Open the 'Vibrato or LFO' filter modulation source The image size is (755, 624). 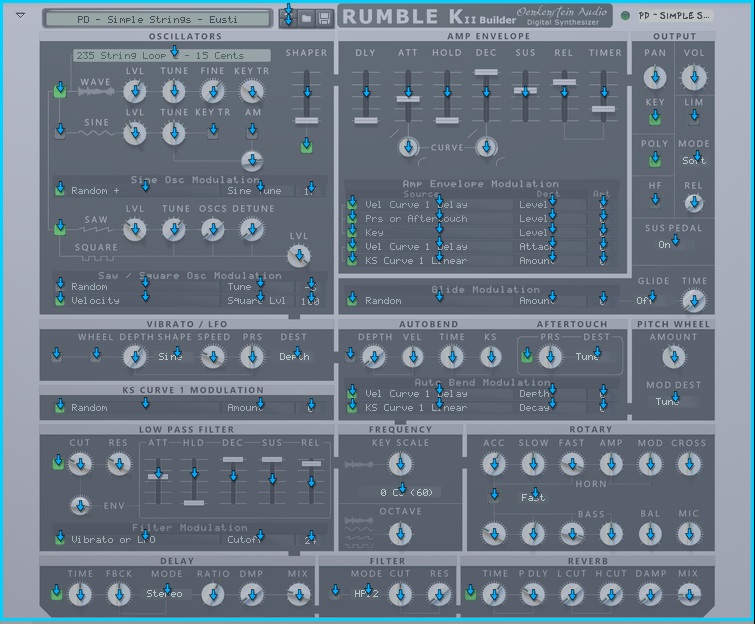coord(143,540)
